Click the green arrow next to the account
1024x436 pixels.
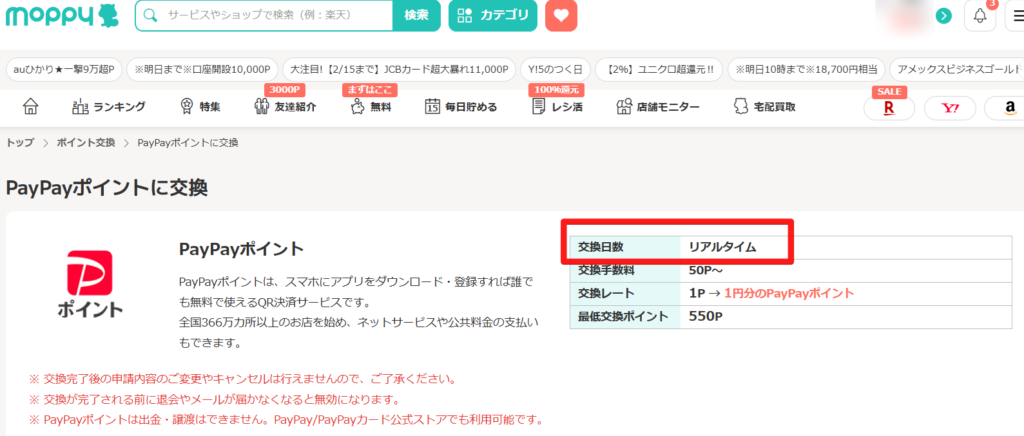click(943, 16)
